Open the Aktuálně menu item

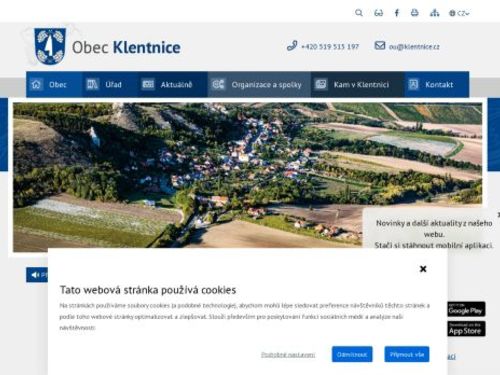(x=173, y=84)
